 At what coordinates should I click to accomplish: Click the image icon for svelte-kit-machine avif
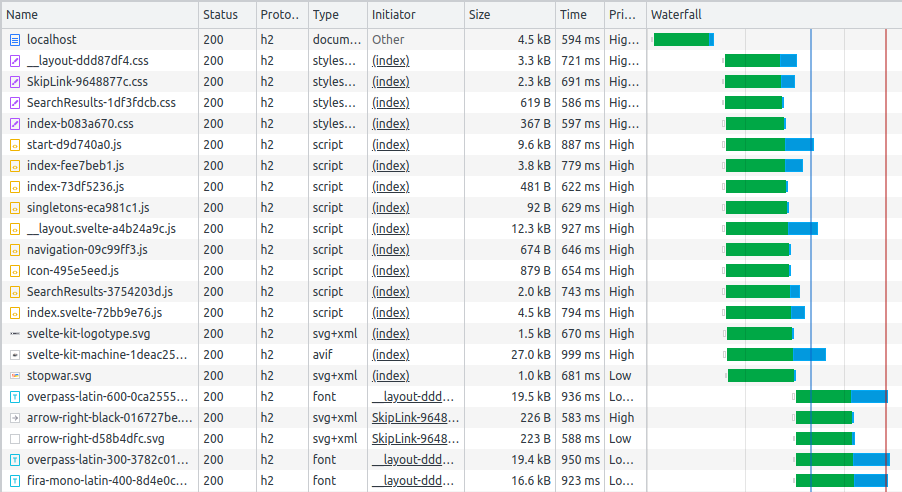15,354
